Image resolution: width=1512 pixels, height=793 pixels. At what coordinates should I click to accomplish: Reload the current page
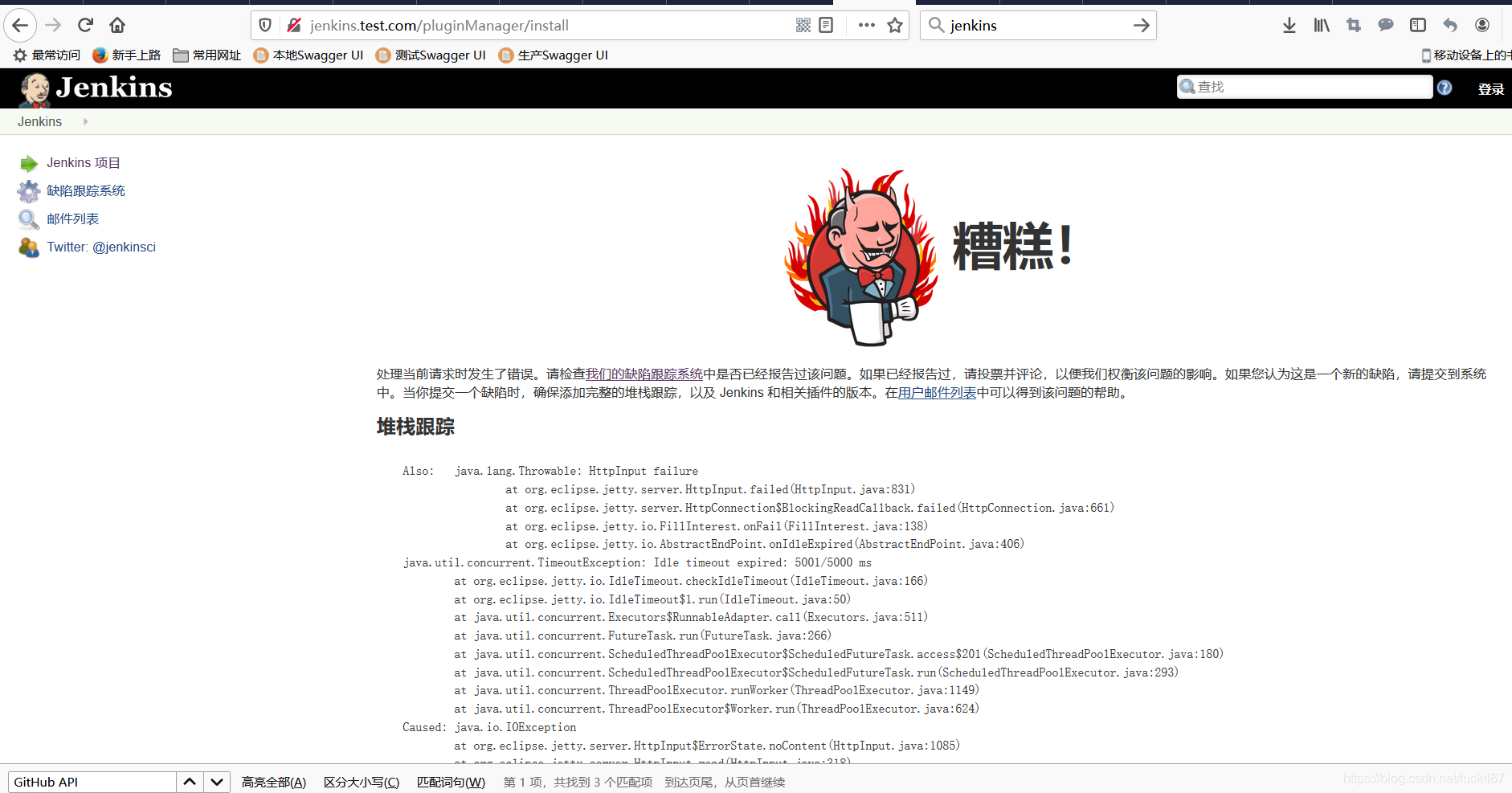coord(86,26)
